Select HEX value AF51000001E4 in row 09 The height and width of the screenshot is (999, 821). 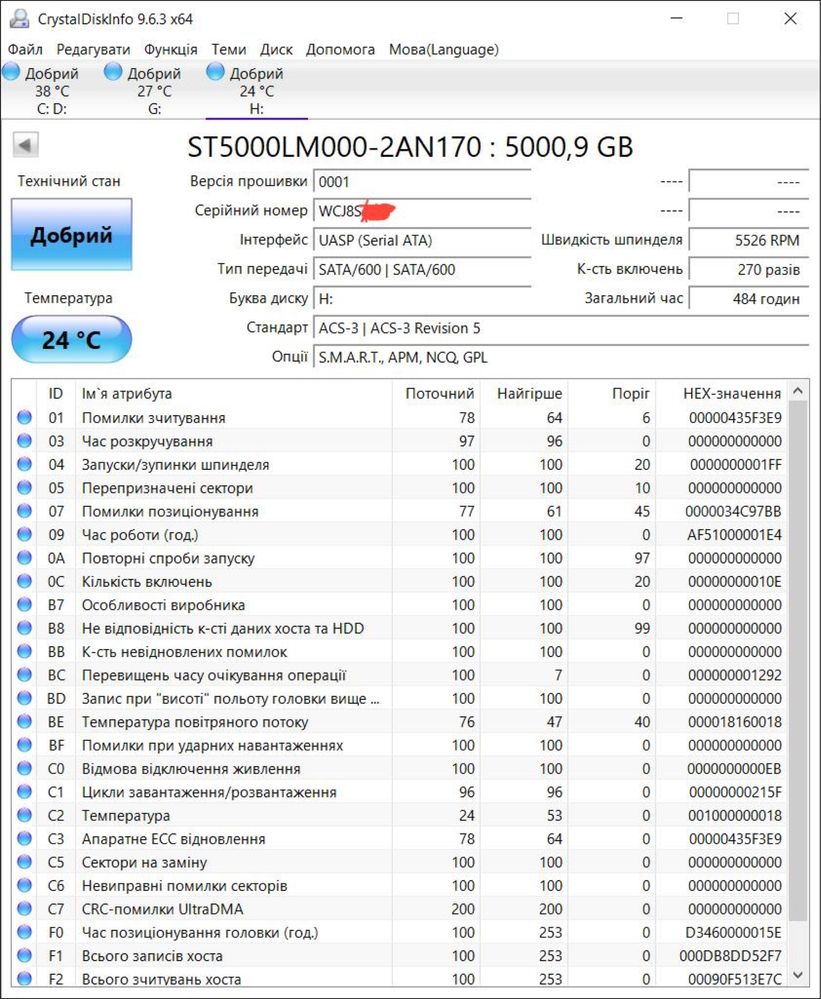click(734, 535)
